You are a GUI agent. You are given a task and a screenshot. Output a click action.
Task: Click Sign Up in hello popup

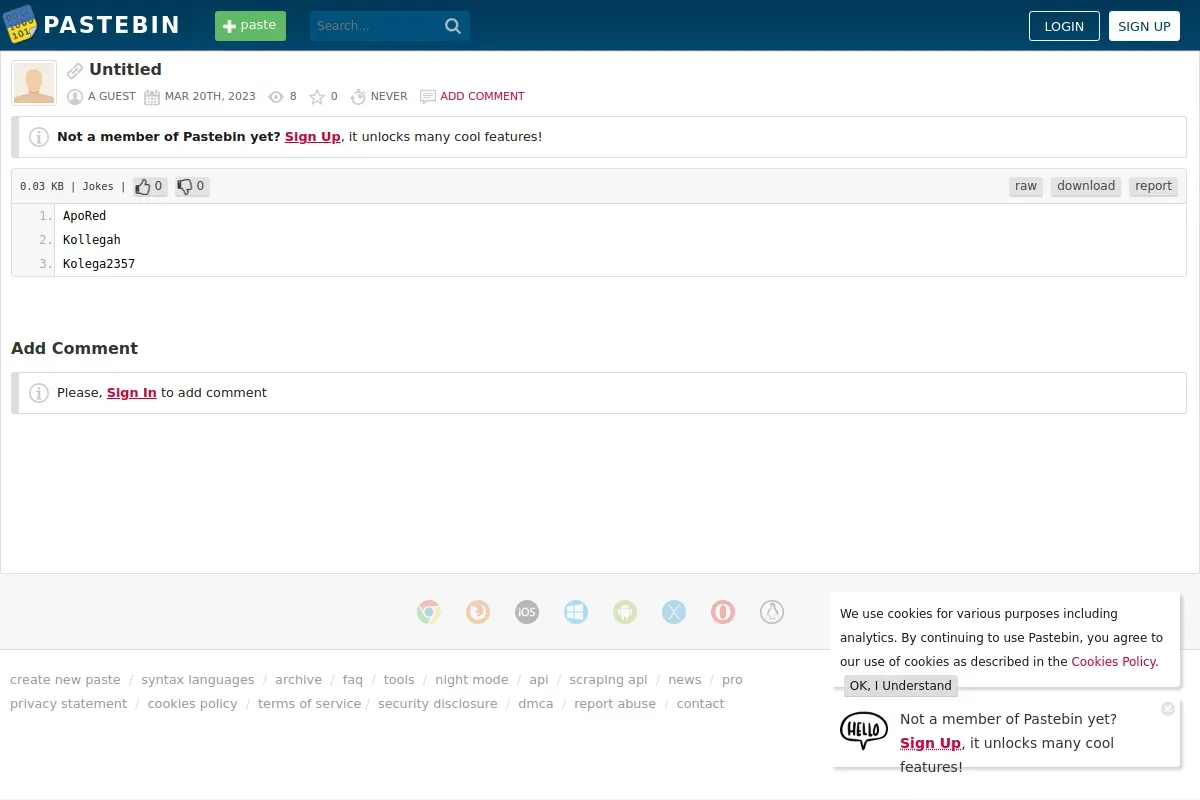pyautogui.click(x=930, y=743)
